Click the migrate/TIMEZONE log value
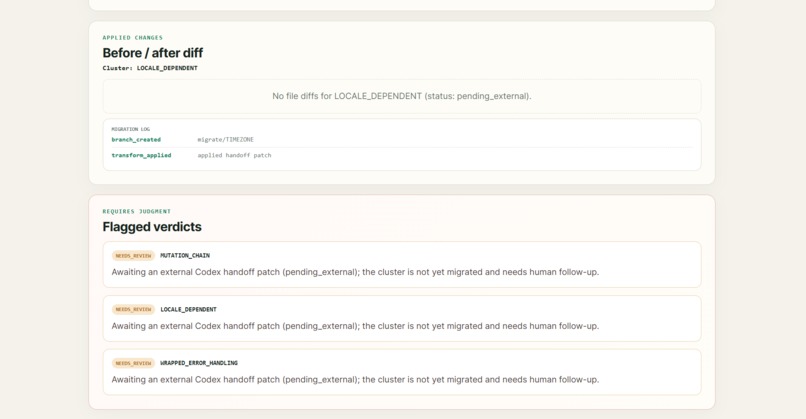The height and width of the screenshot is (419, 806). 226,139
